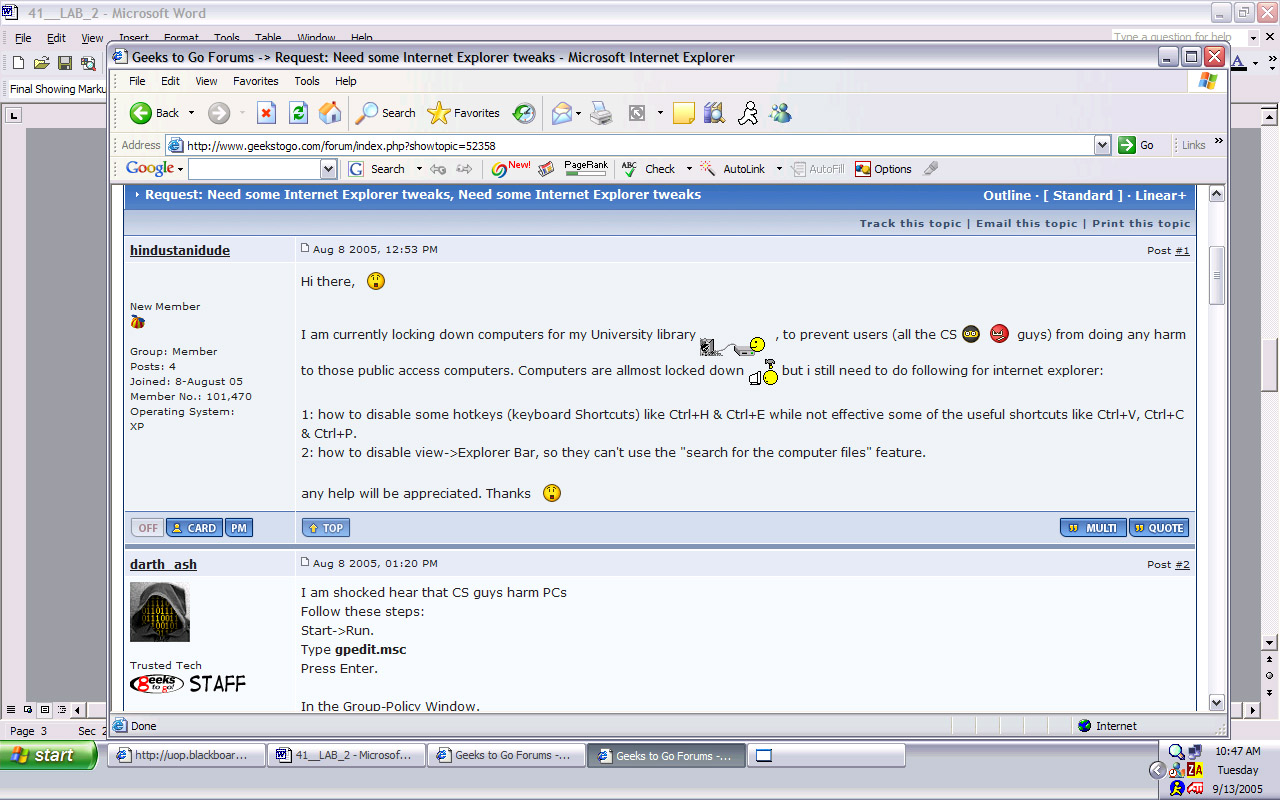Click the IE page vertical scrollbar thumb

point(1217,275)
